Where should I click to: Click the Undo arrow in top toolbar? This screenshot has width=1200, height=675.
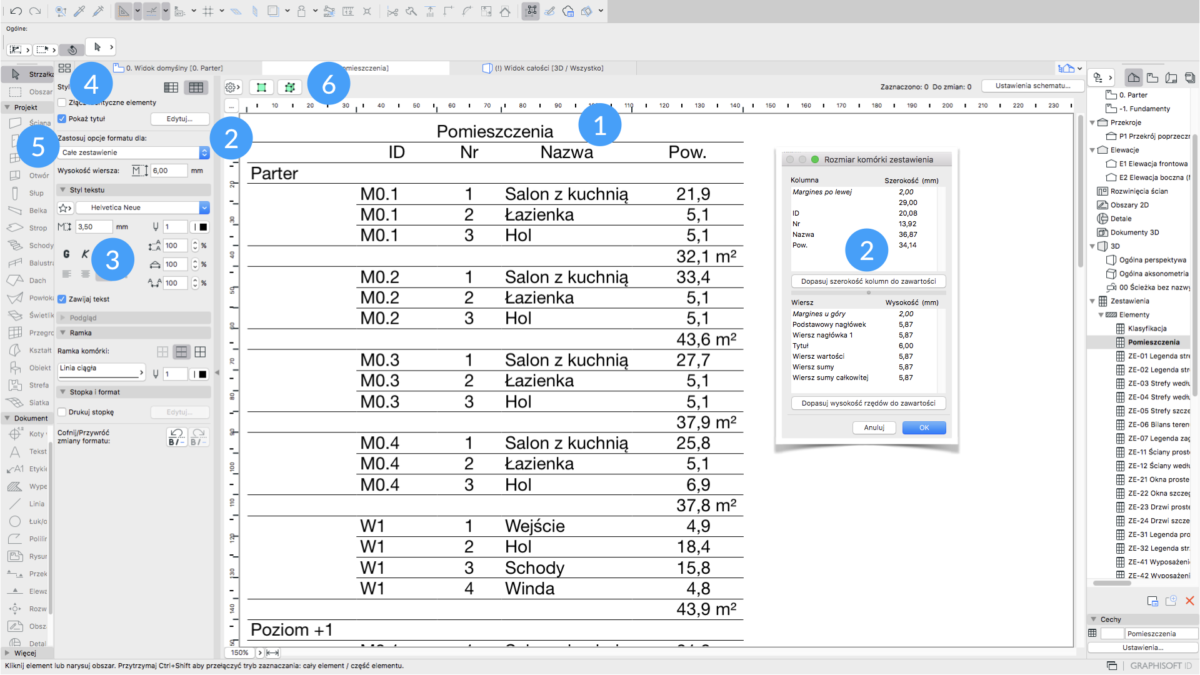[x=16, y=11]
